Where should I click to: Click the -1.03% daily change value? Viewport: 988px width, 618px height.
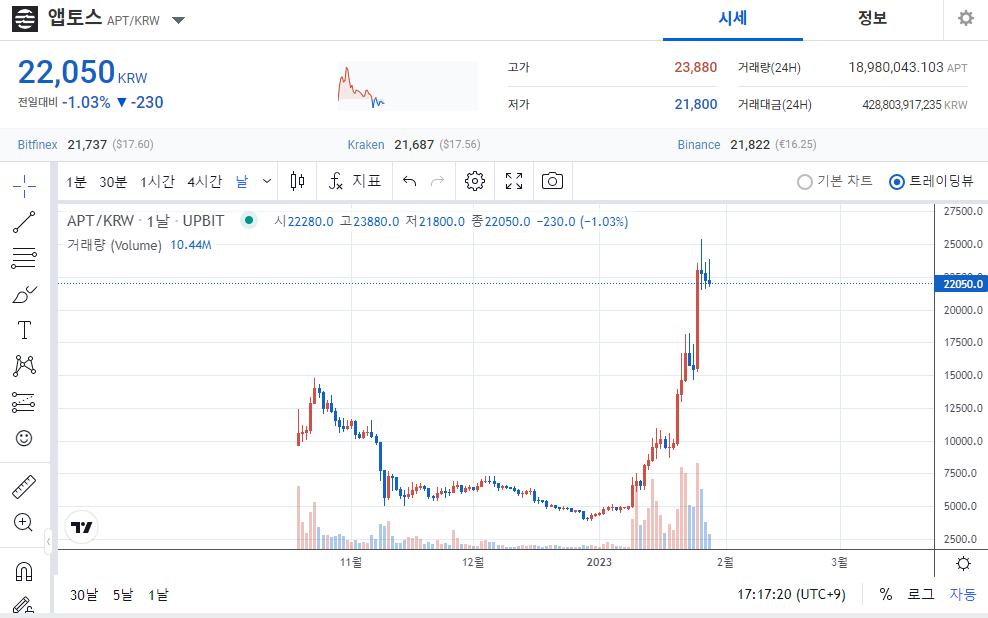coord(86,102)
